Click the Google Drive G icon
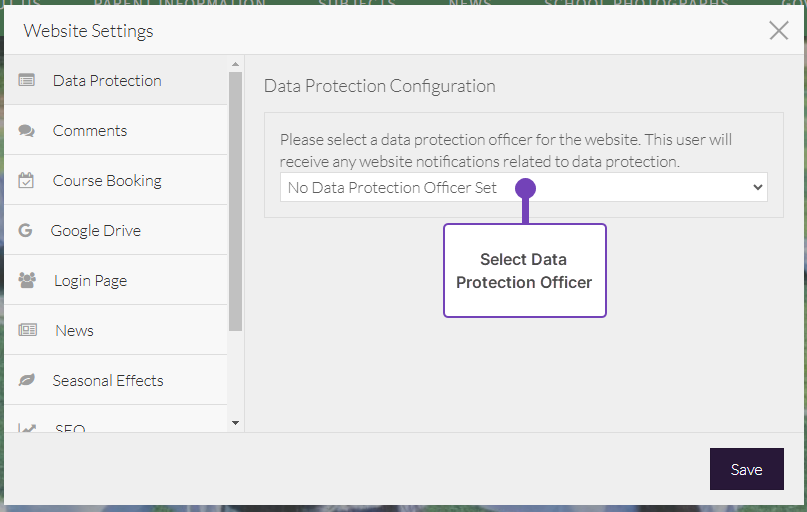This screenshot has width=807, height=512. [26, 230]
